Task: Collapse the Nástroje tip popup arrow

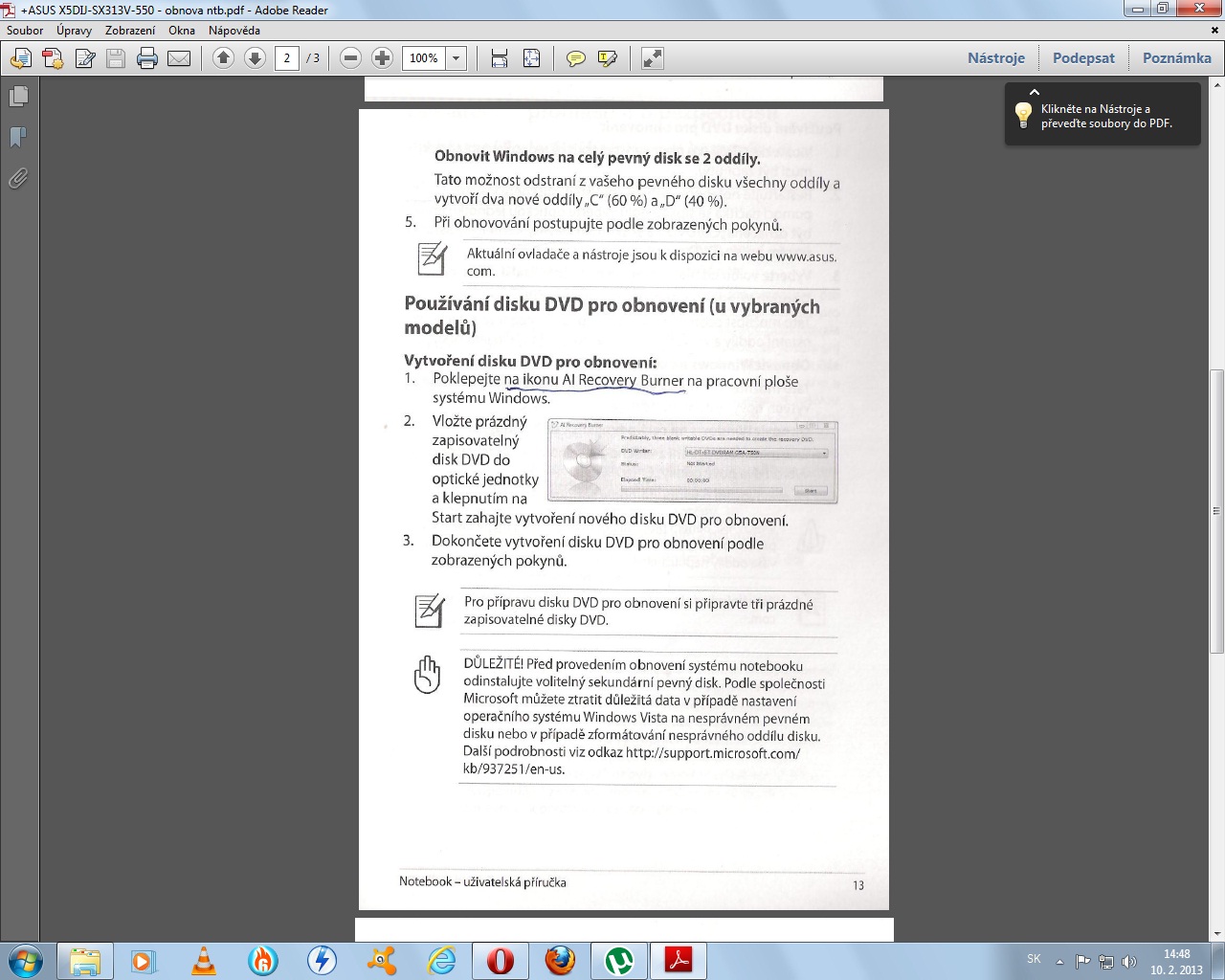Action: (1035, 92)
